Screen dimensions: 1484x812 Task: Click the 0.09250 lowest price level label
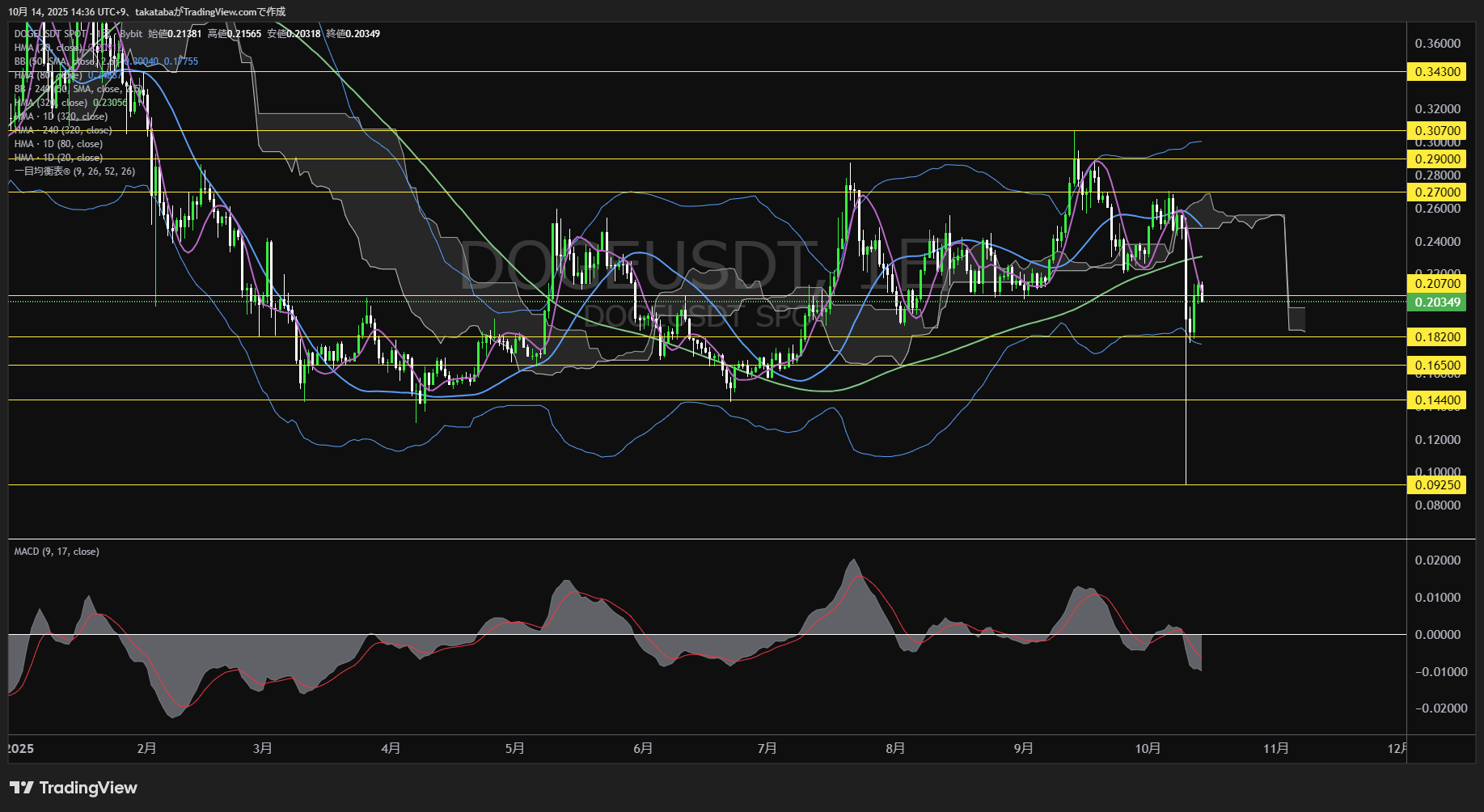pyautogui.click(x=1437, y=484)
